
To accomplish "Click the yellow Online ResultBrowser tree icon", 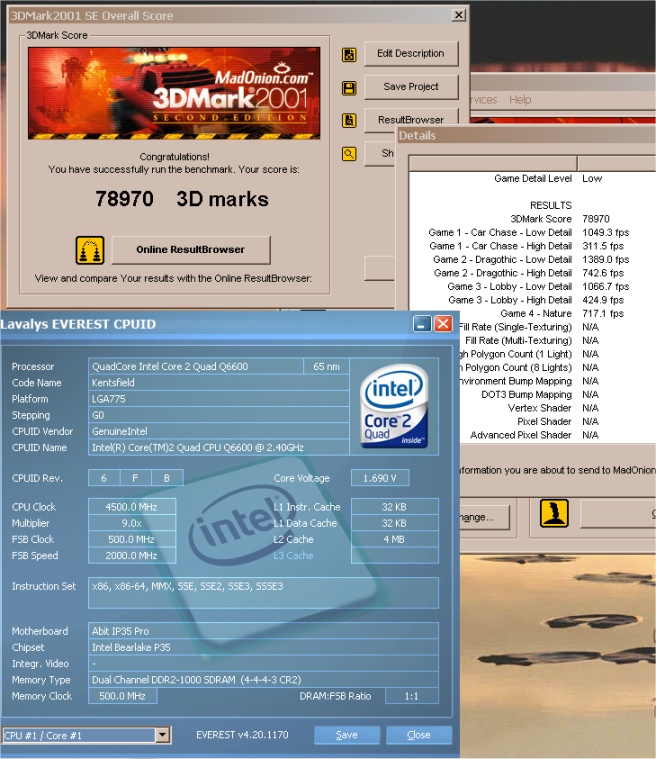I will [90, 250].
